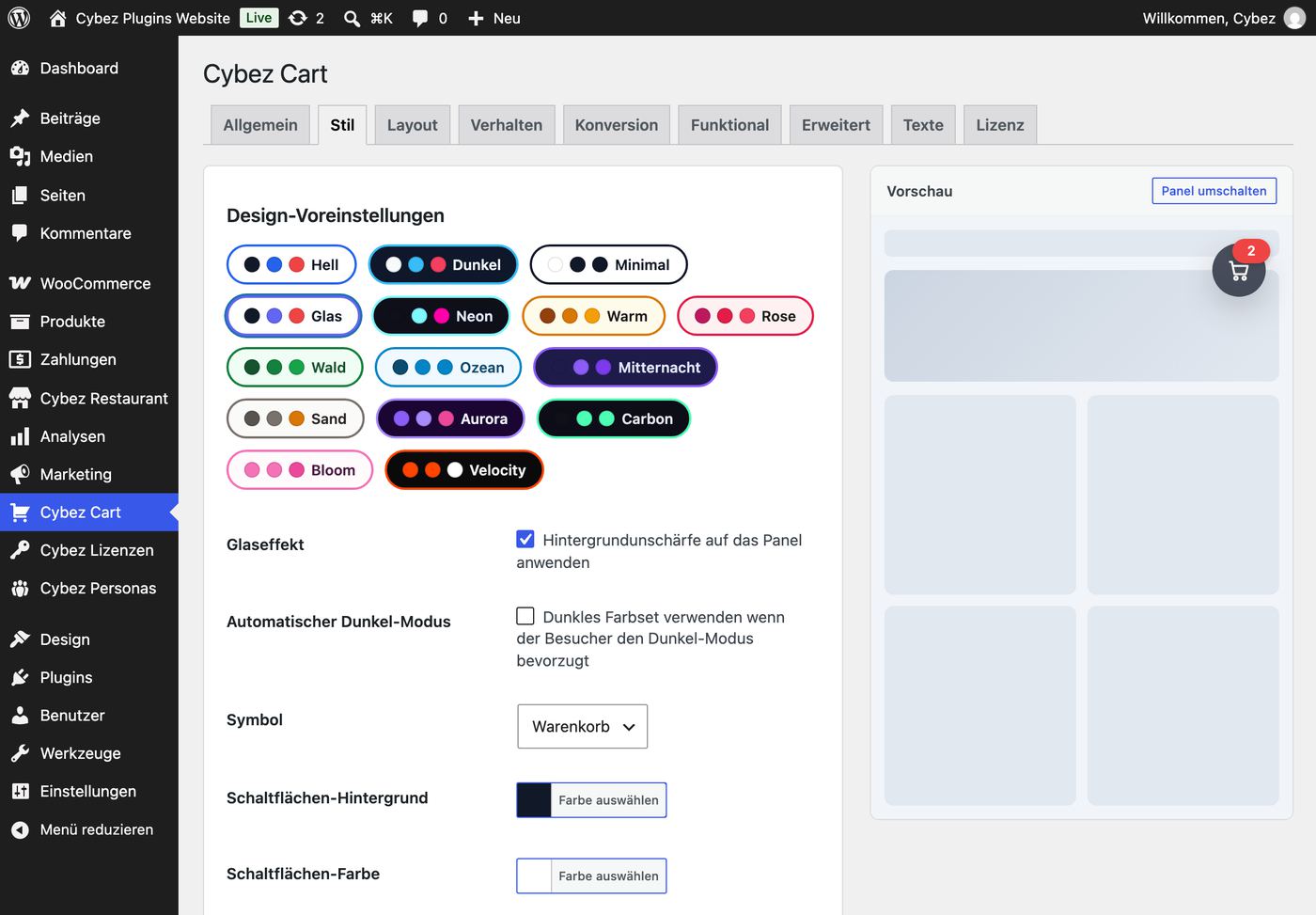The image size is (1316, 915).
Task: Select the Glas design preset
Action: point(293,316)
